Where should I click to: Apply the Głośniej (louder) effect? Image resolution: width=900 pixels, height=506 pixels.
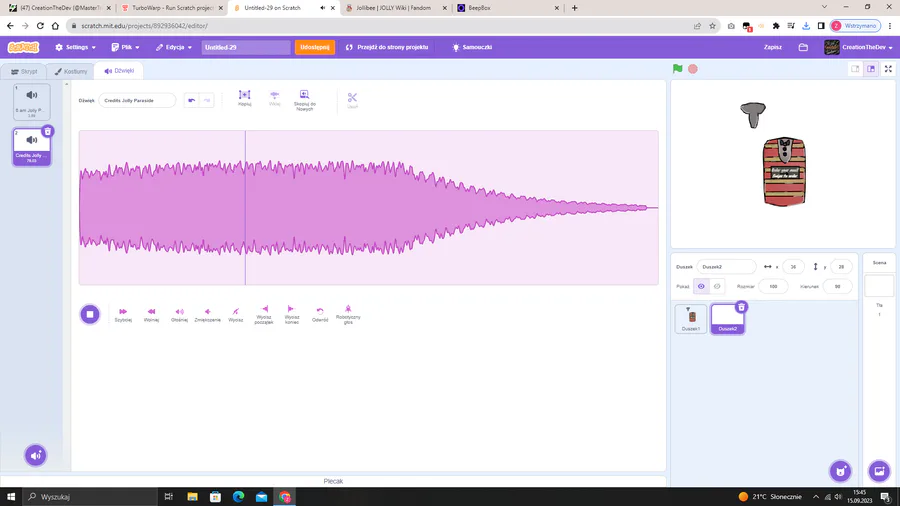179,314
